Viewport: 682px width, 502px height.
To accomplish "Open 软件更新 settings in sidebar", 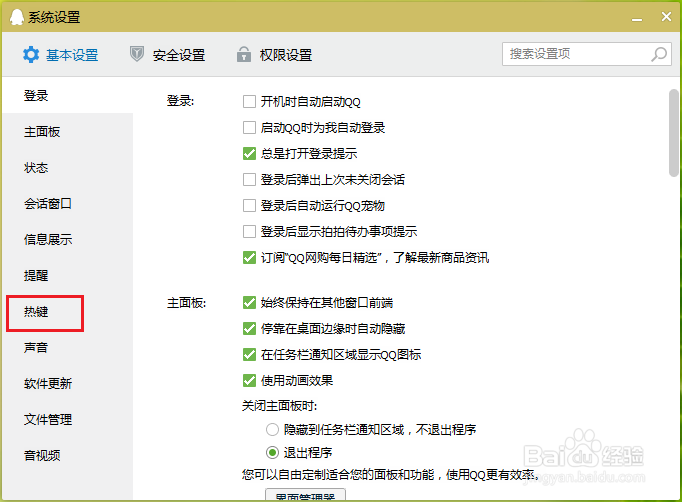I will coord(67,383).
